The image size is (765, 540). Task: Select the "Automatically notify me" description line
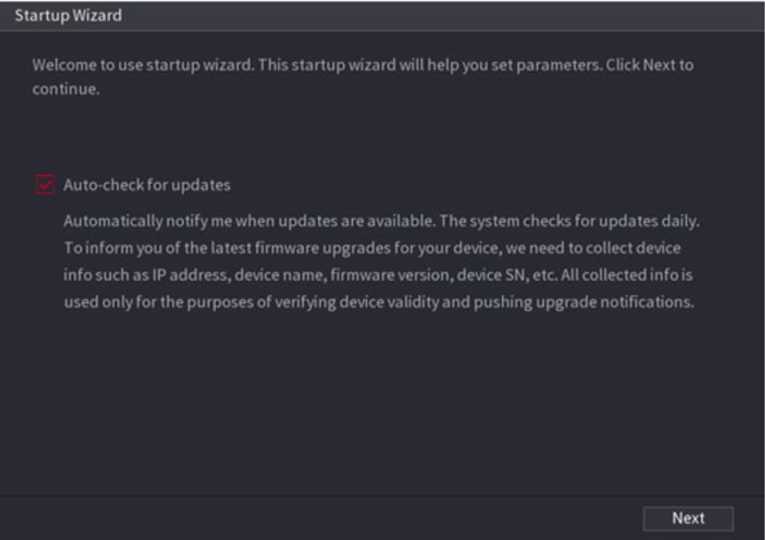[200, 219]
